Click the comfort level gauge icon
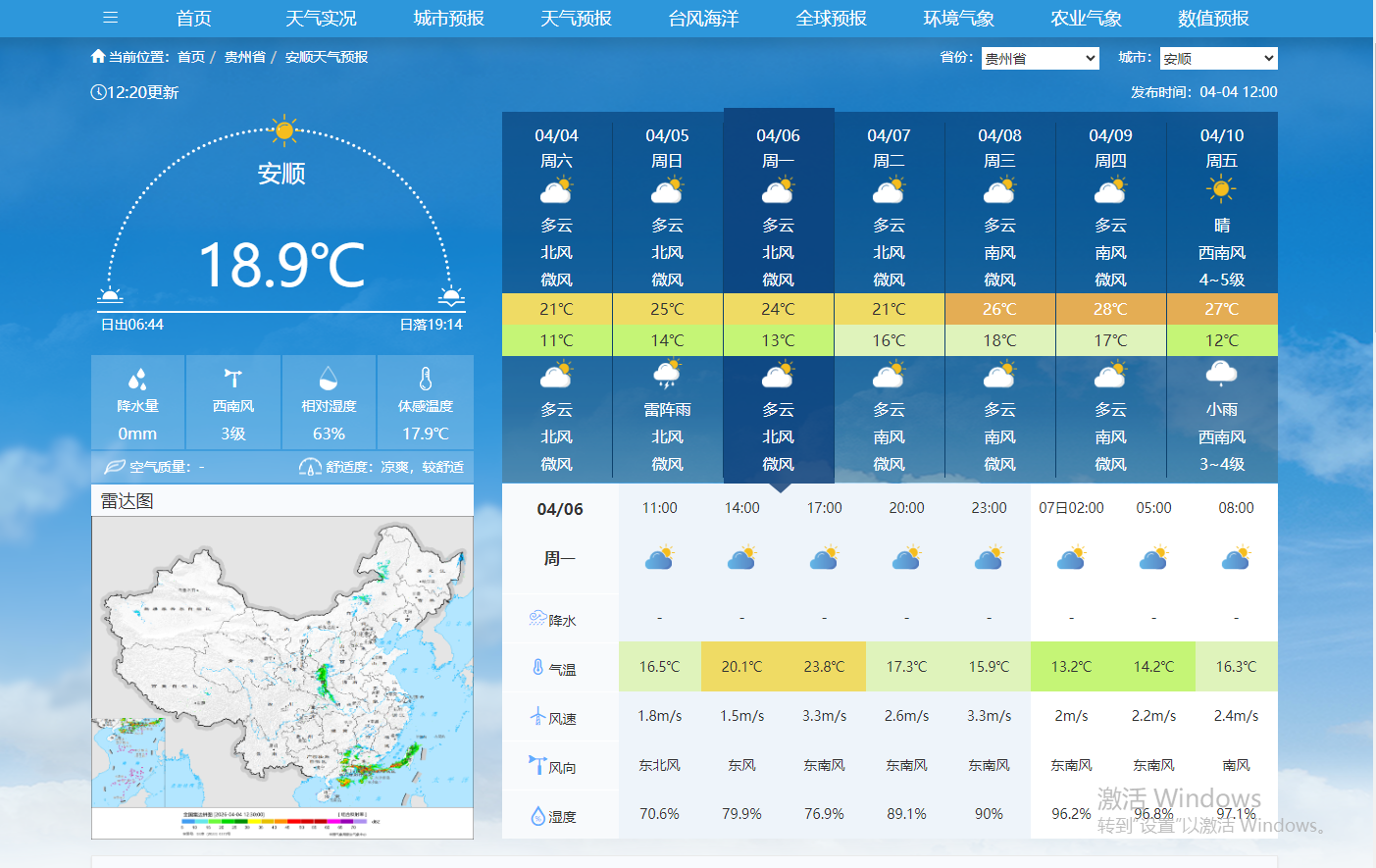 310,467
